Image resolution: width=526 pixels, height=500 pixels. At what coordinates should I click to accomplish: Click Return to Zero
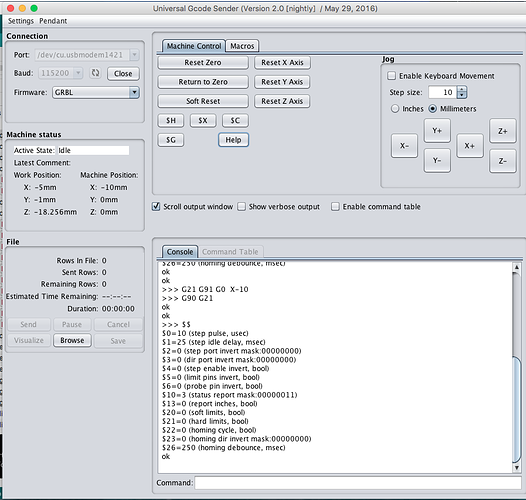[203, 82]
